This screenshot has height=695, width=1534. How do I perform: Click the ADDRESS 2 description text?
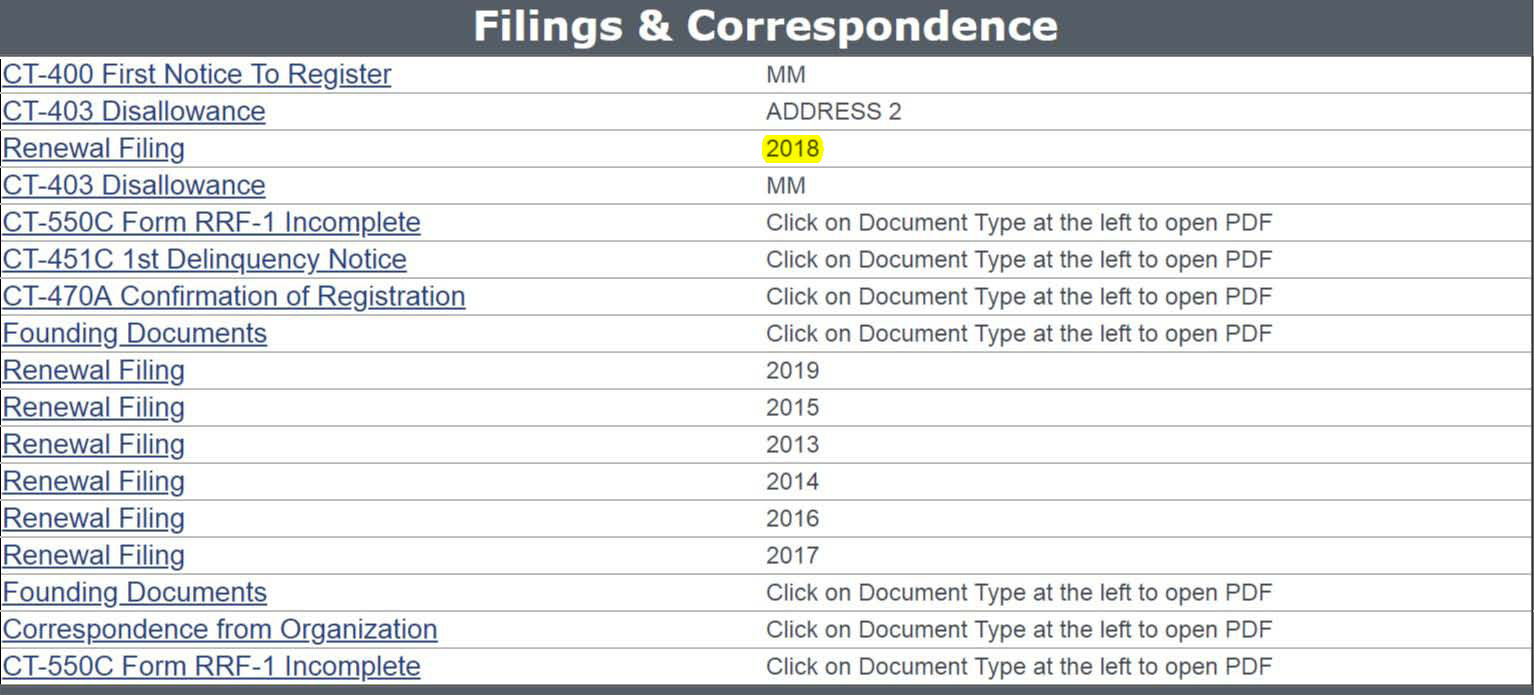[833, 112]
